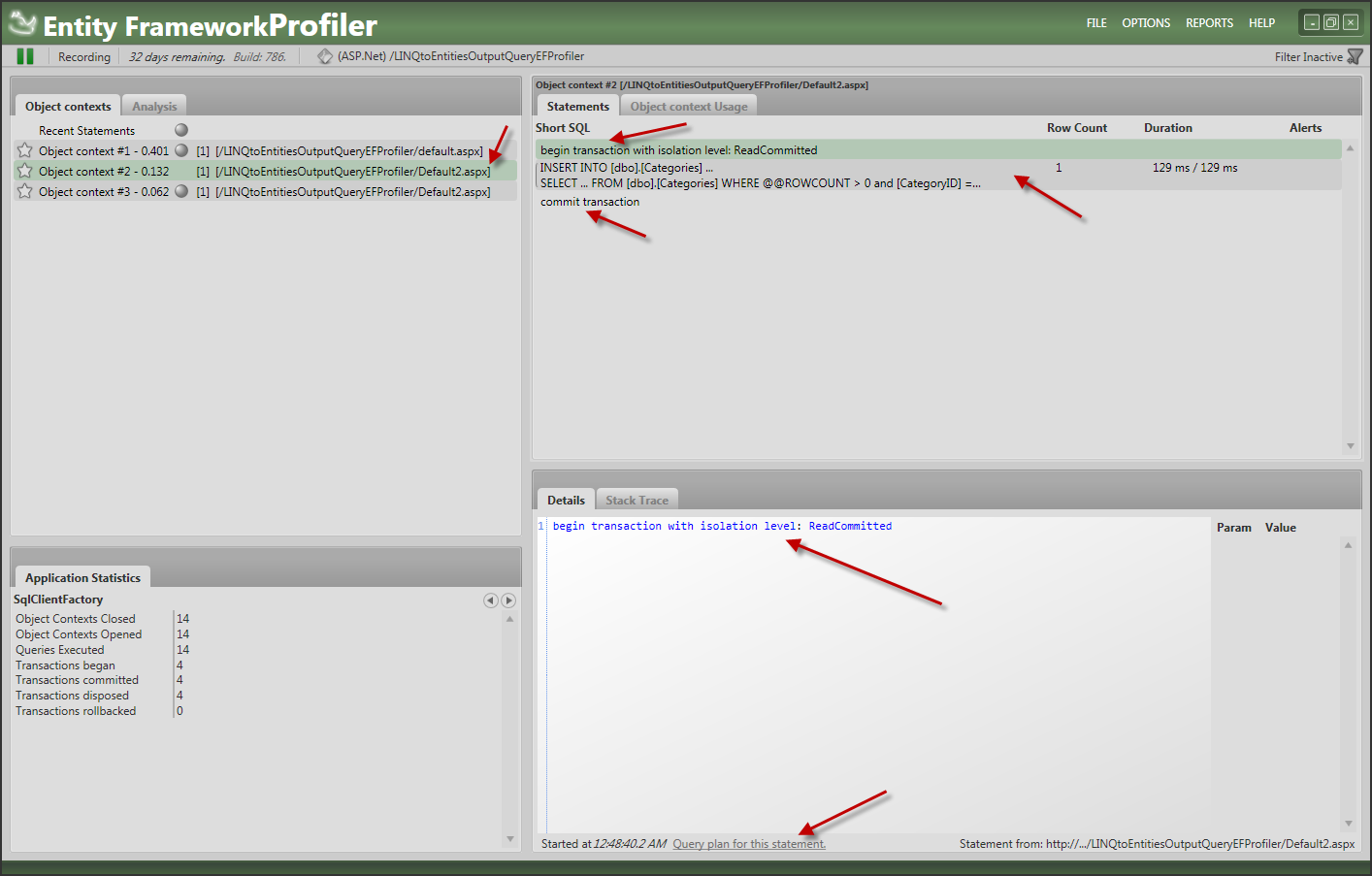
Task: Click the Row Count column header
Action: [x=1076, y=128]
